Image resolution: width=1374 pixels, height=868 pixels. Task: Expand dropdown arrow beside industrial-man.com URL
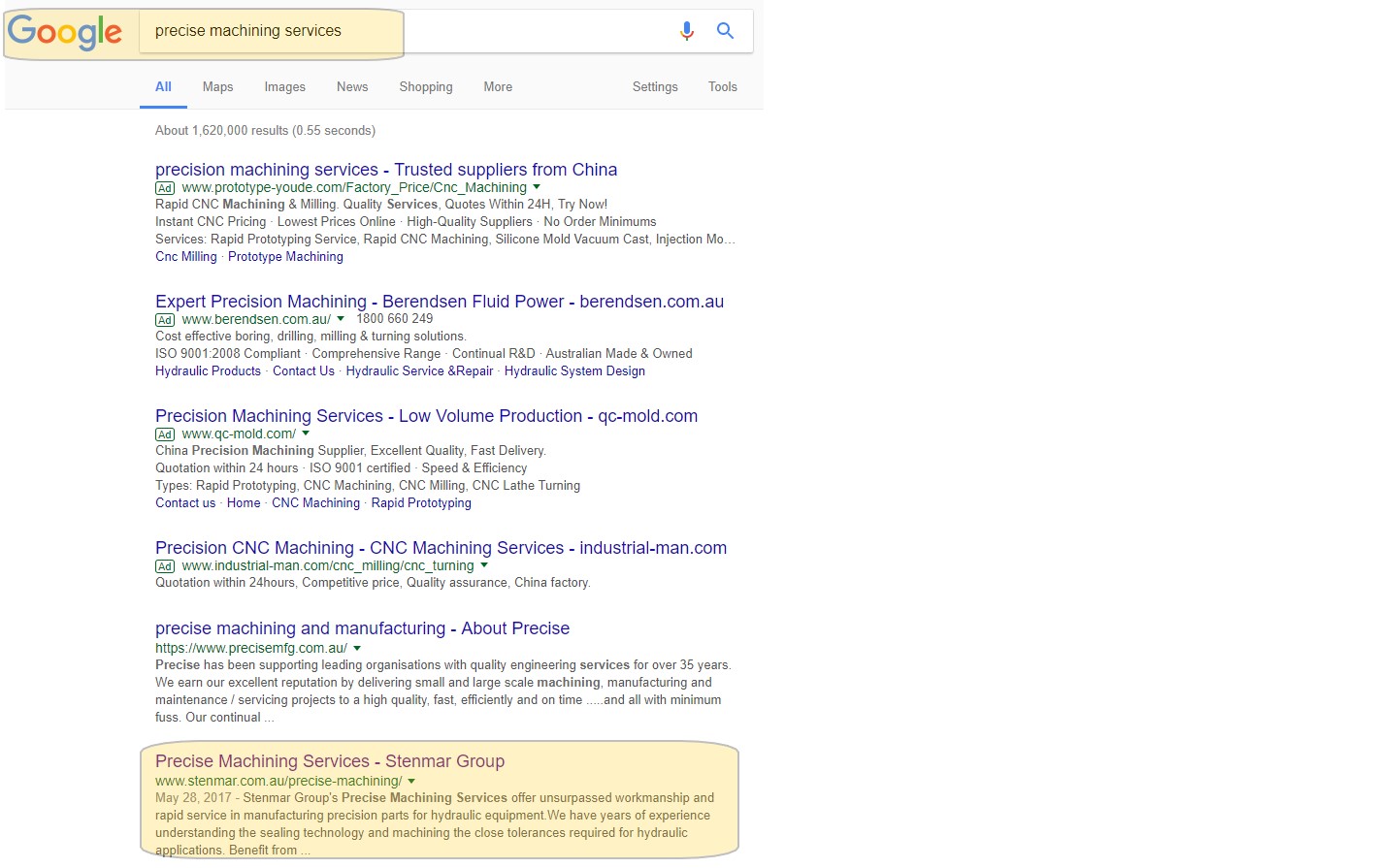click(x=484, y=565)
